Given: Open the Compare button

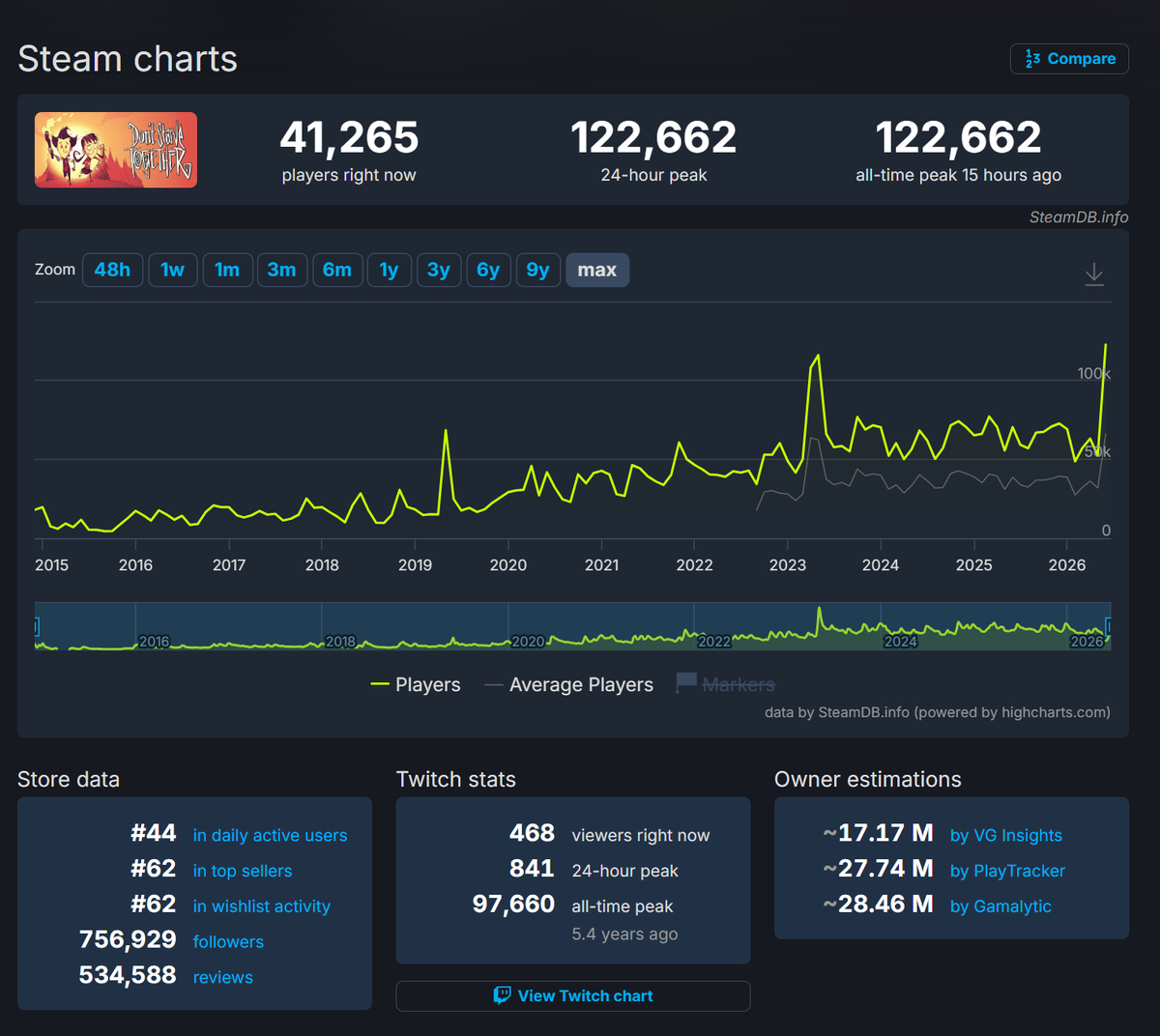Looking at the screenshot, I should (1069, 58).
